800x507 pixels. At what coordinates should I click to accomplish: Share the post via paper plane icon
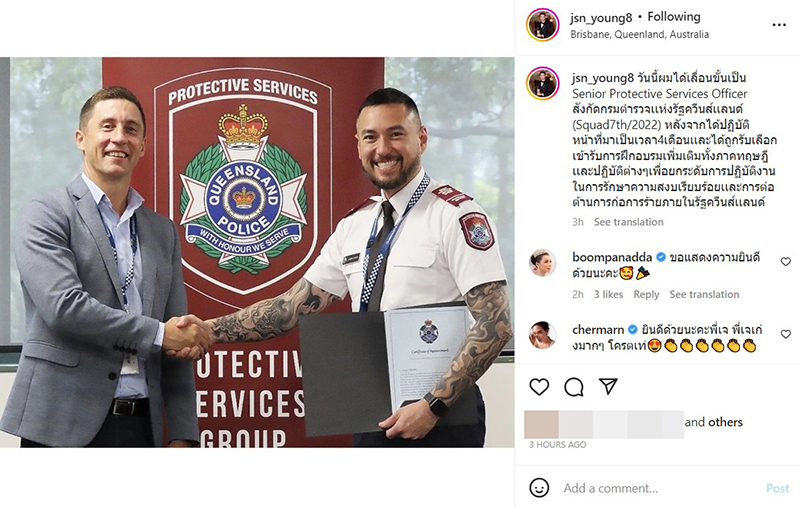coord(608,386)
